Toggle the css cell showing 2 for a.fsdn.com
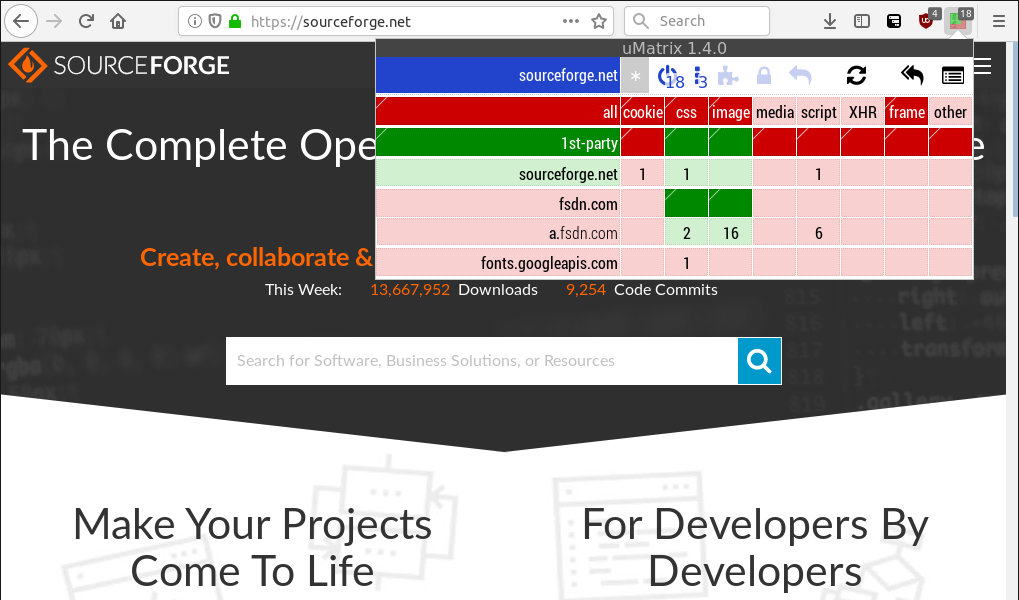 coord(686,233)
